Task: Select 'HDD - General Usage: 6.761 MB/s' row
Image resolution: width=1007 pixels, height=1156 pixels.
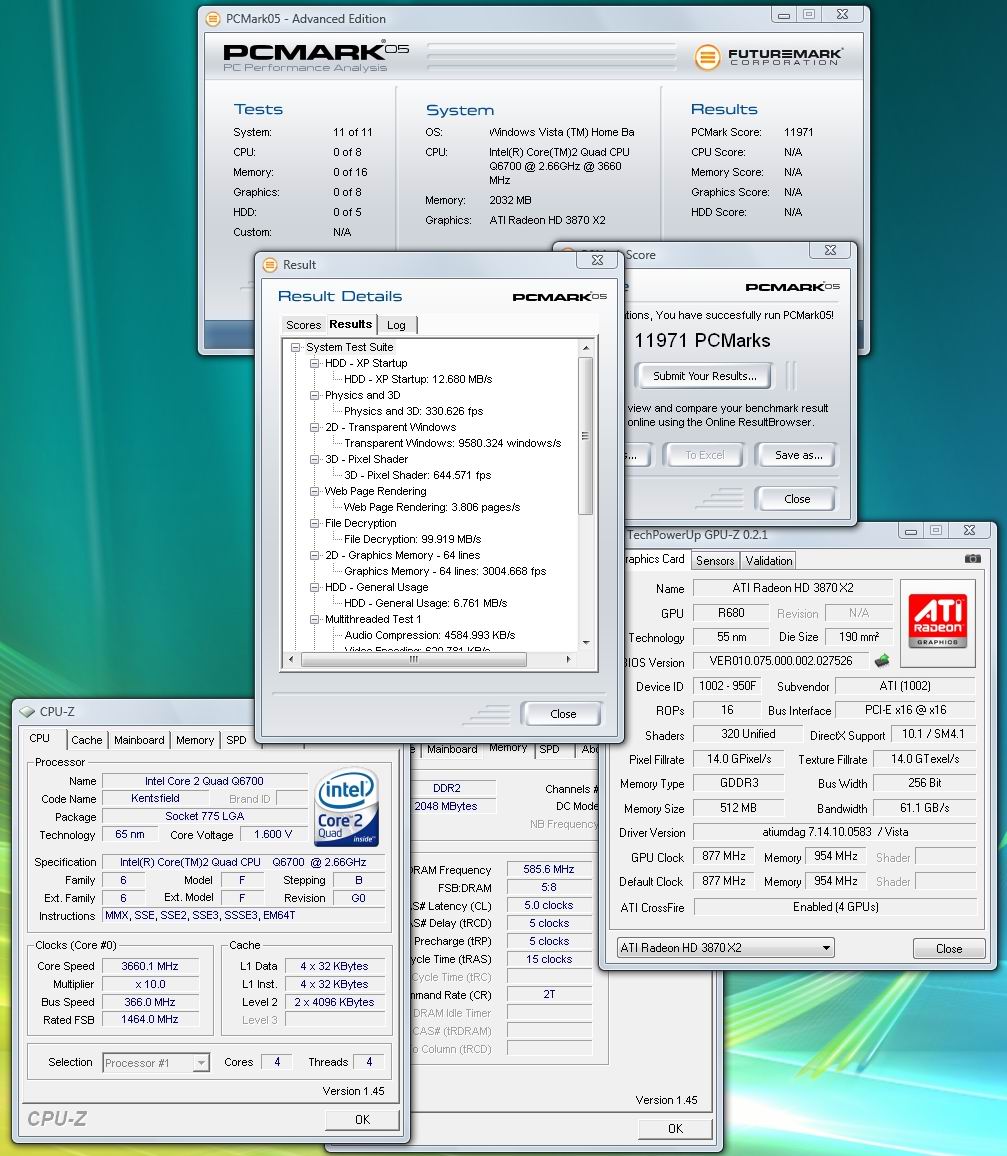Action: pyautogui.click(x=425, y=603)
